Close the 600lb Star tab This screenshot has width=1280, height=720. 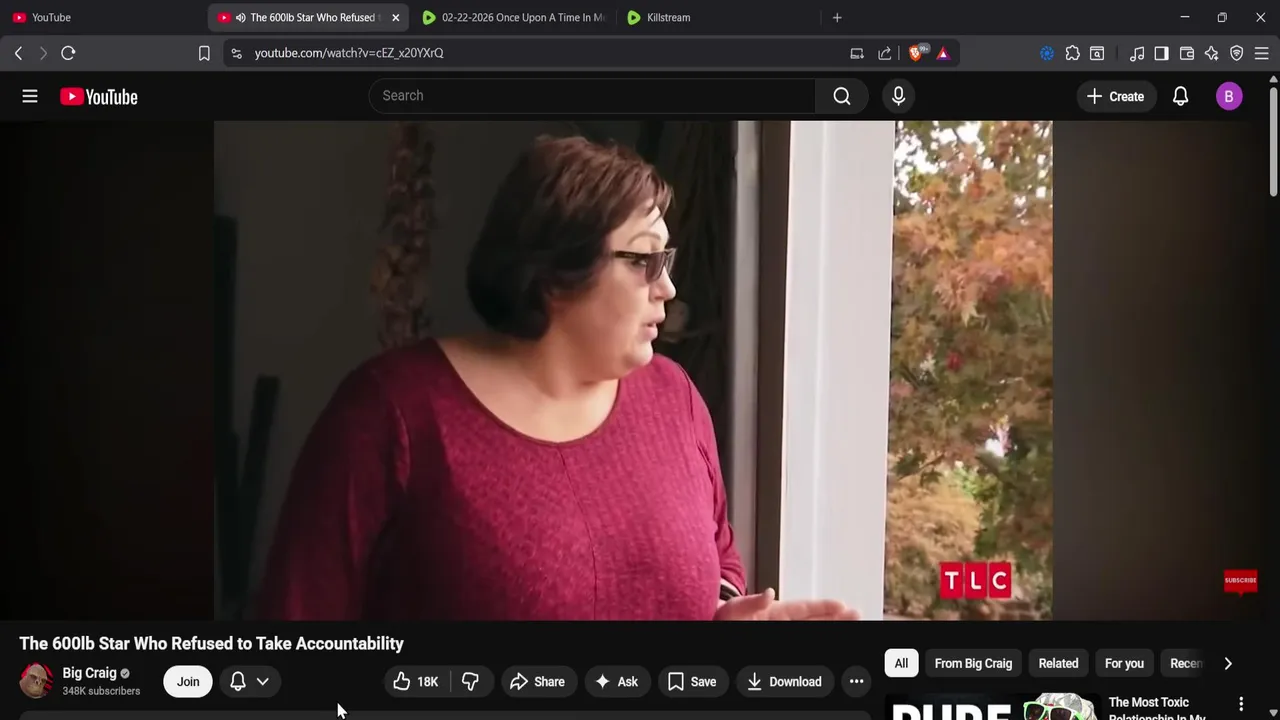tap(395, 17)
